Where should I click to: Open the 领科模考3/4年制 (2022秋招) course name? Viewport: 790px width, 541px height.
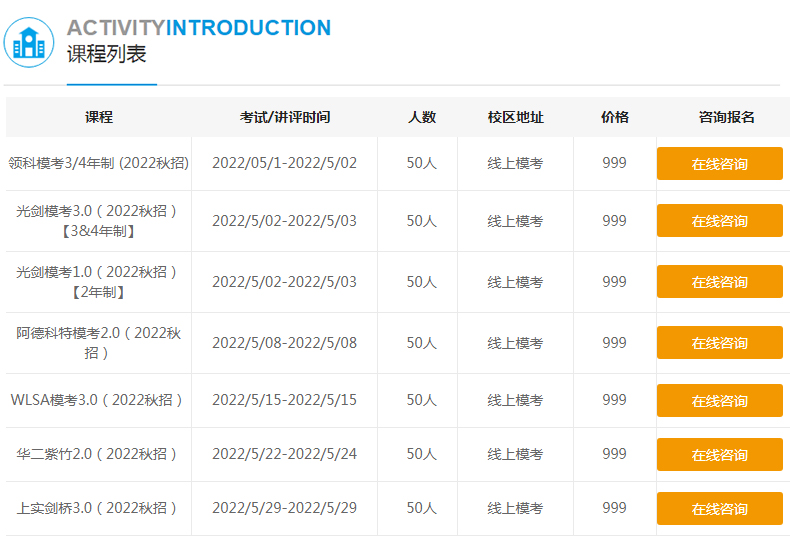pyautogui.click(x=99, y=163)
